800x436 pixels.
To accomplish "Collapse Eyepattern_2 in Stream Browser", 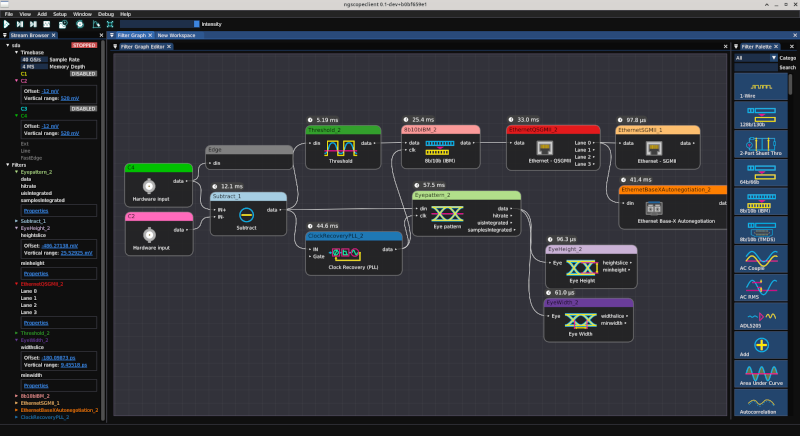I will 16,172.
